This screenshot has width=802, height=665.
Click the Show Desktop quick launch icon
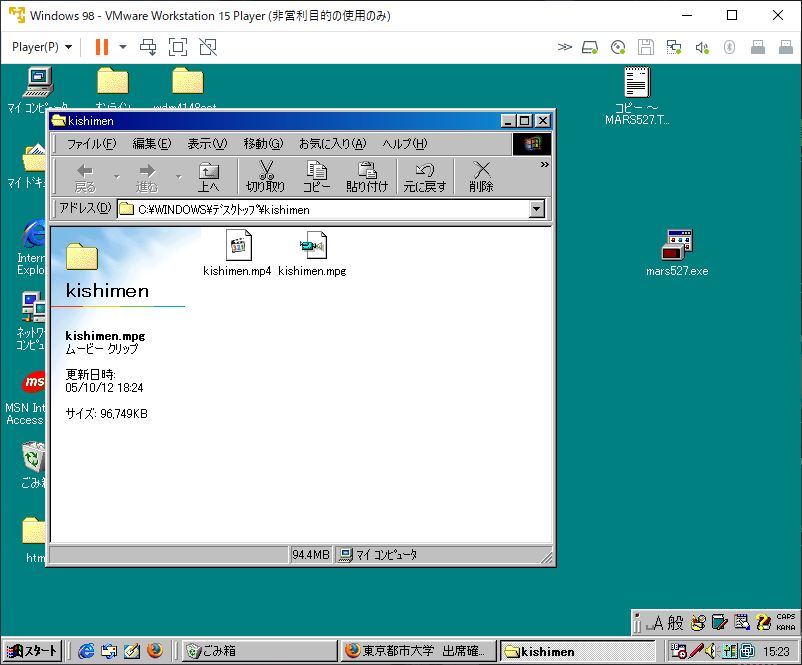coord(132,651)
